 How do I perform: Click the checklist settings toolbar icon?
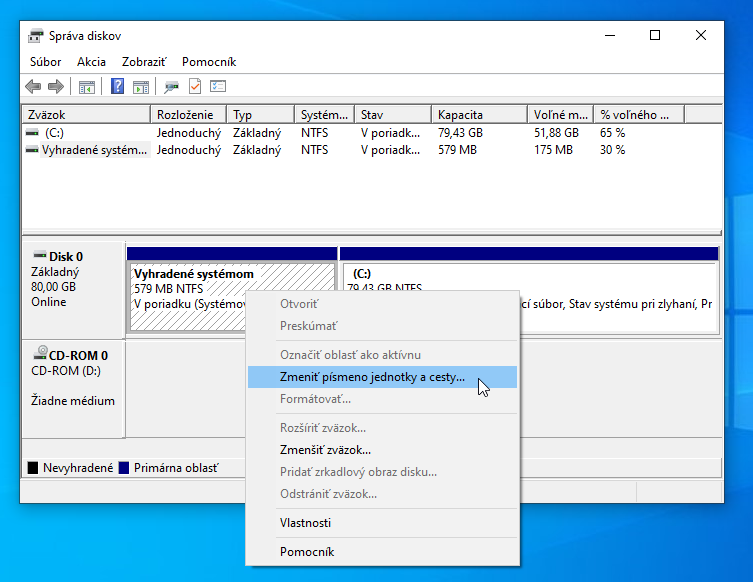tap(218, 87)
